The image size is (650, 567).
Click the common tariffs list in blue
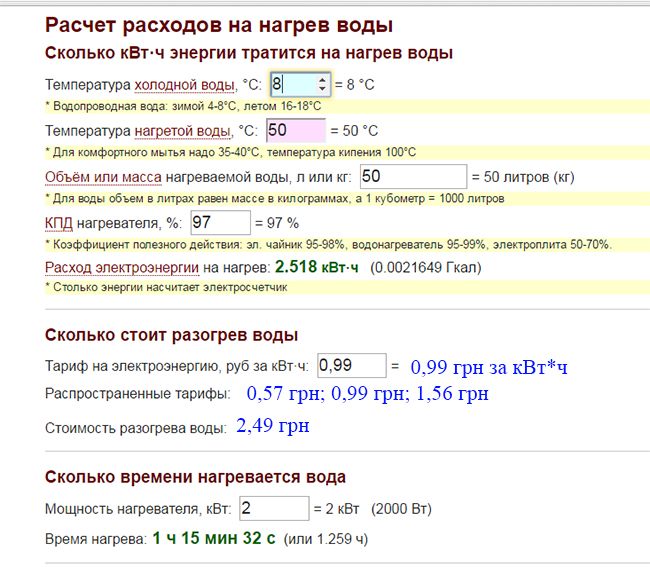coord(366,393)
